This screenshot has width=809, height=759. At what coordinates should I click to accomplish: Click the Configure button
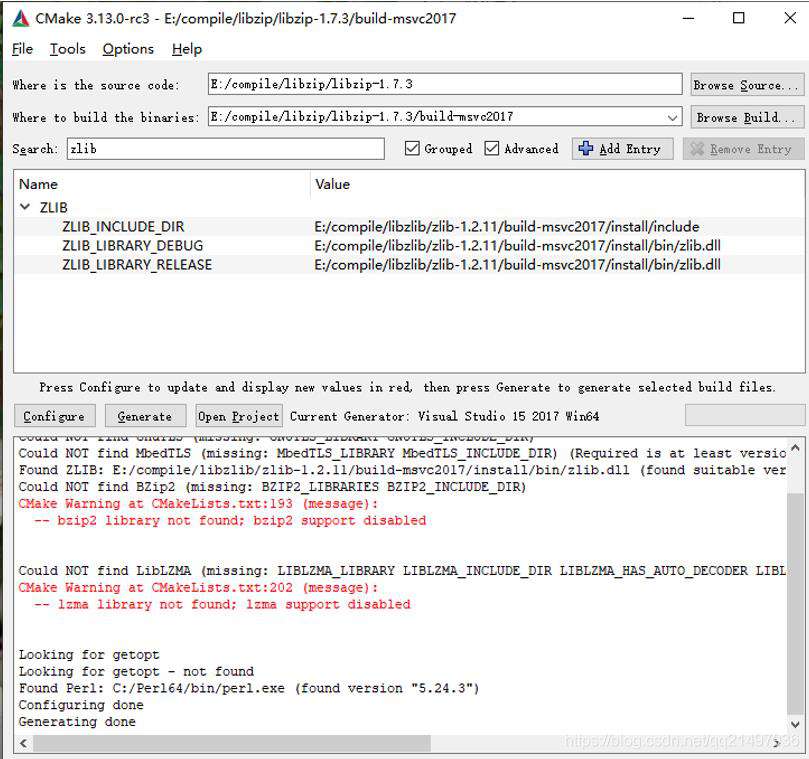pos(54,416)
